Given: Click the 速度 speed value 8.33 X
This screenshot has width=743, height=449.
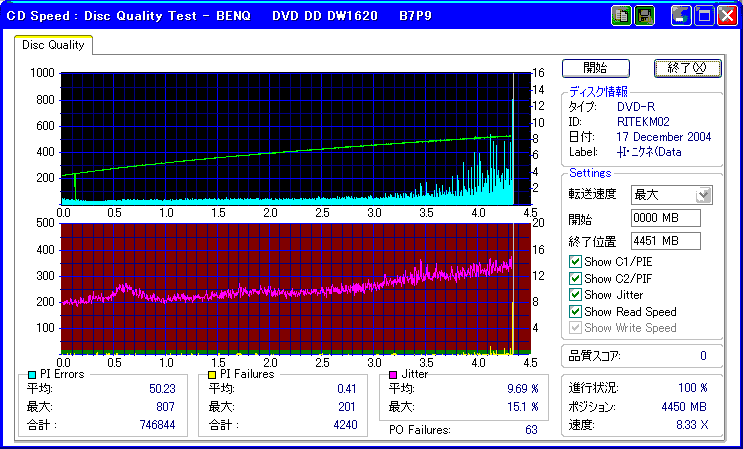Looking at the screenshot, I should click(x=692, y=425).
